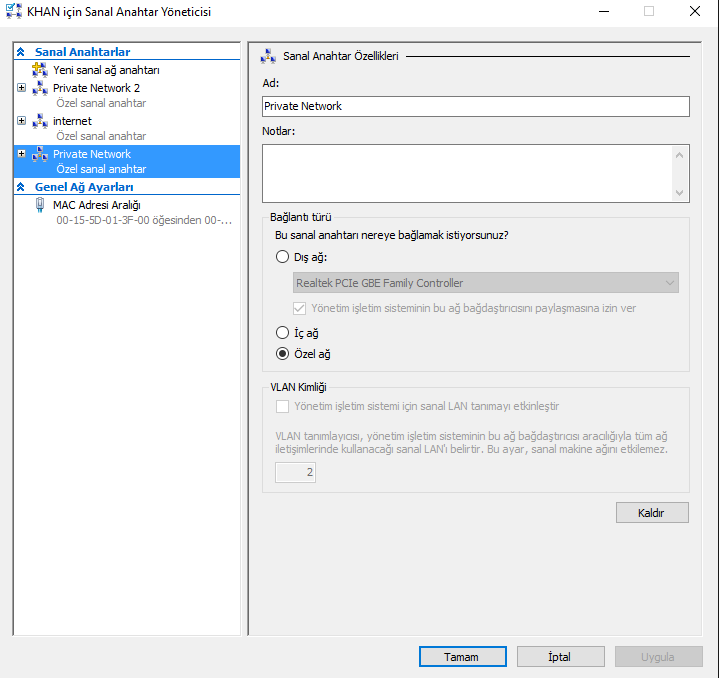Select the MAC Adresi Aralığı item
The image size is (719, 678).
(97, 205)
